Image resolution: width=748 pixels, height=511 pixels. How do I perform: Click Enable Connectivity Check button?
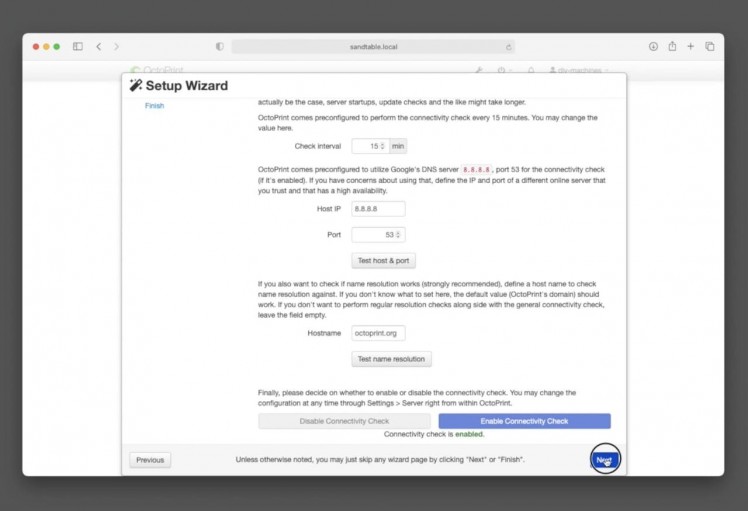coord(524,421)
